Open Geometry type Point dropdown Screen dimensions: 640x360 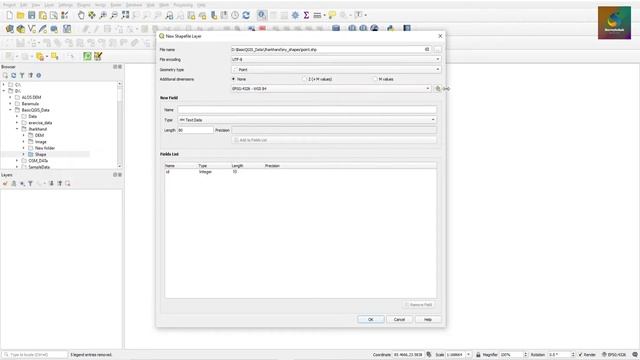(336, 69)
